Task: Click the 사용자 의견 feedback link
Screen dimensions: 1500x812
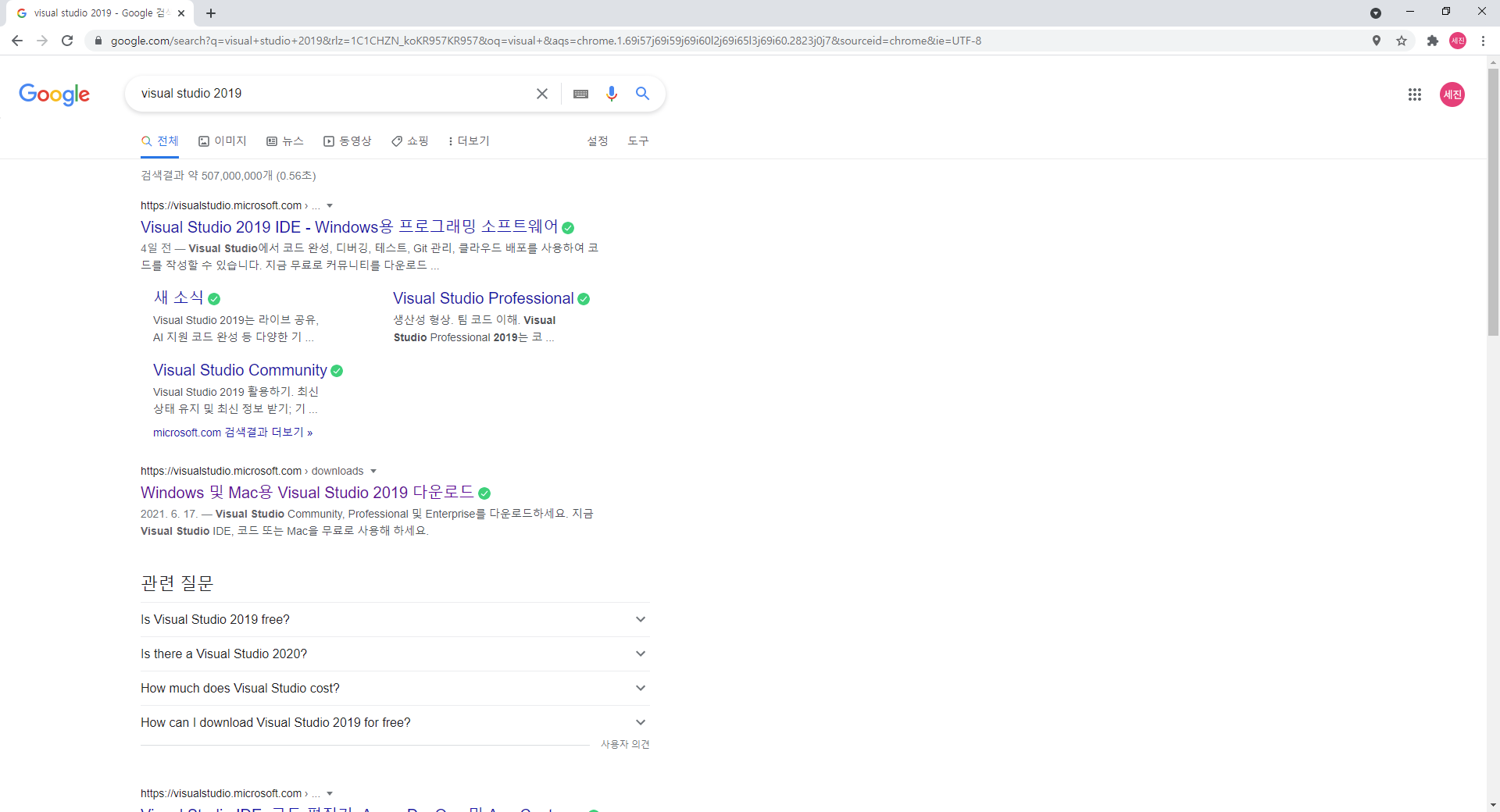Action: pos(625,745)
